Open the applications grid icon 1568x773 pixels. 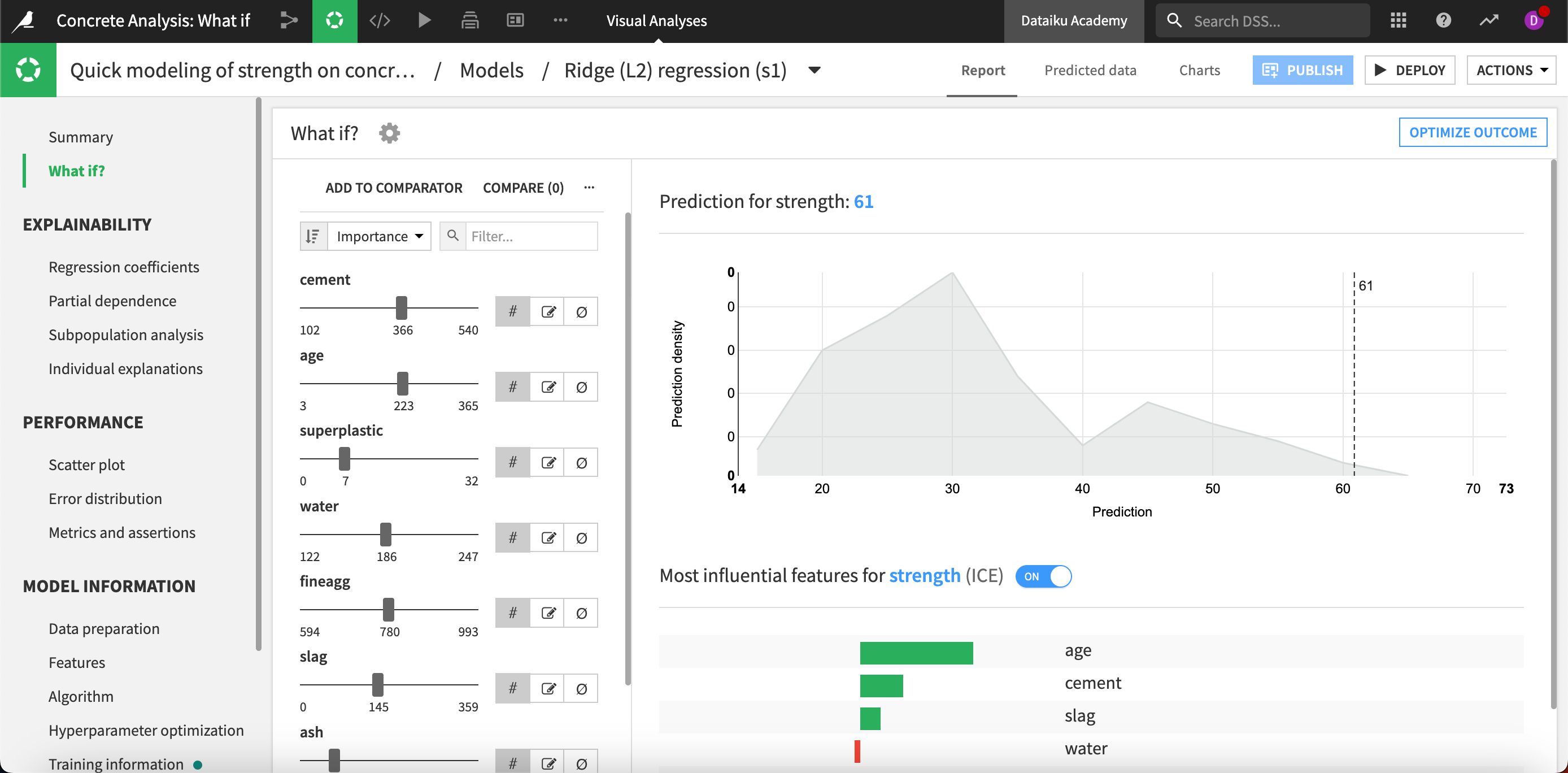(1398, 20)
